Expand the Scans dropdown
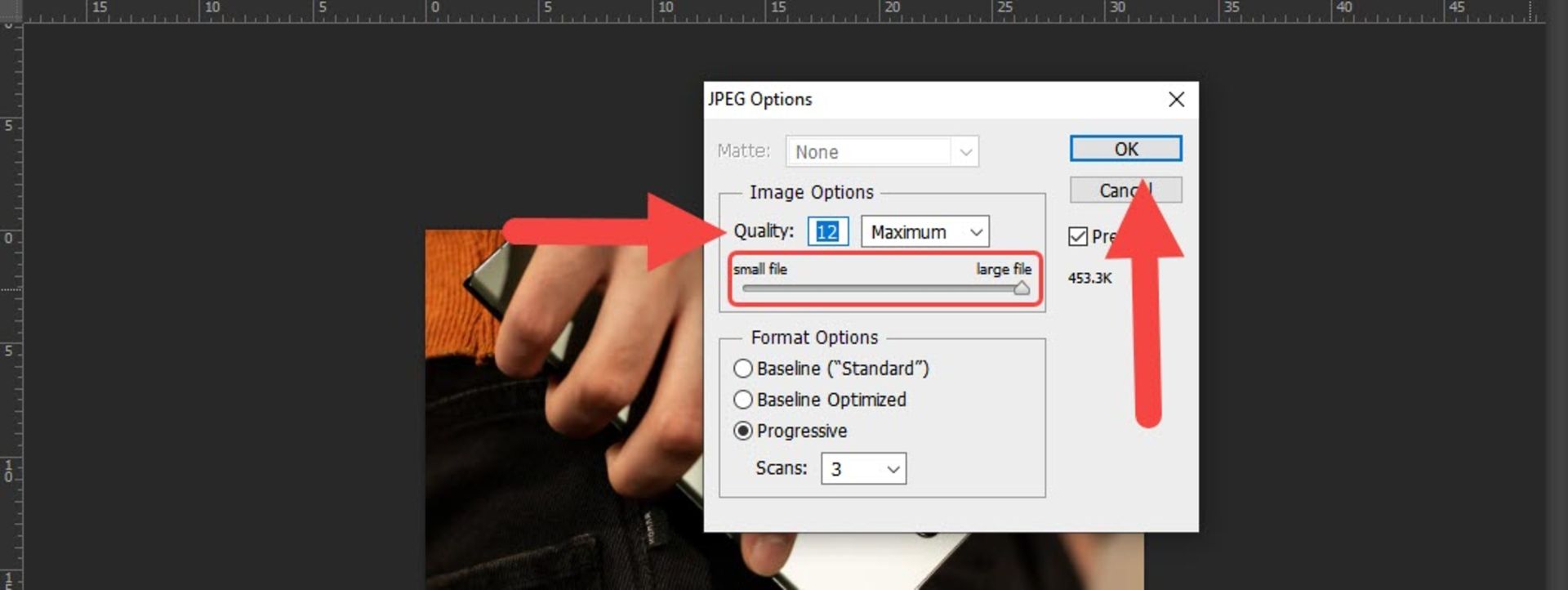1568x590 pixels. coord(863,469)
